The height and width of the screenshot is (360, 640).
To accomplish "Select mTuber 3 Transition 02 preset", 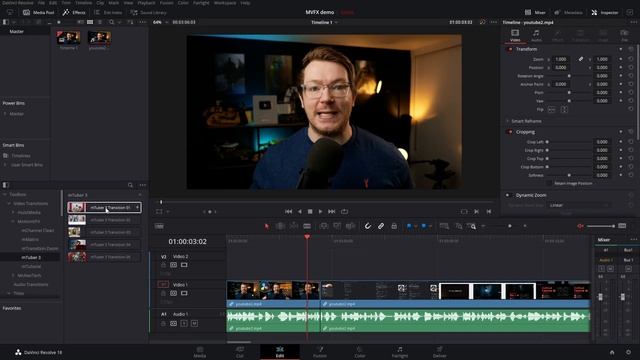I will [x=104, y=220].
